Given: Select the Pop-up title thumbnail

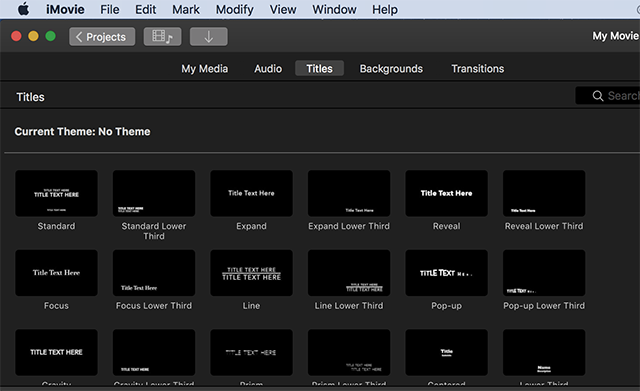Looking at the screenshot, I should (447, 273).
